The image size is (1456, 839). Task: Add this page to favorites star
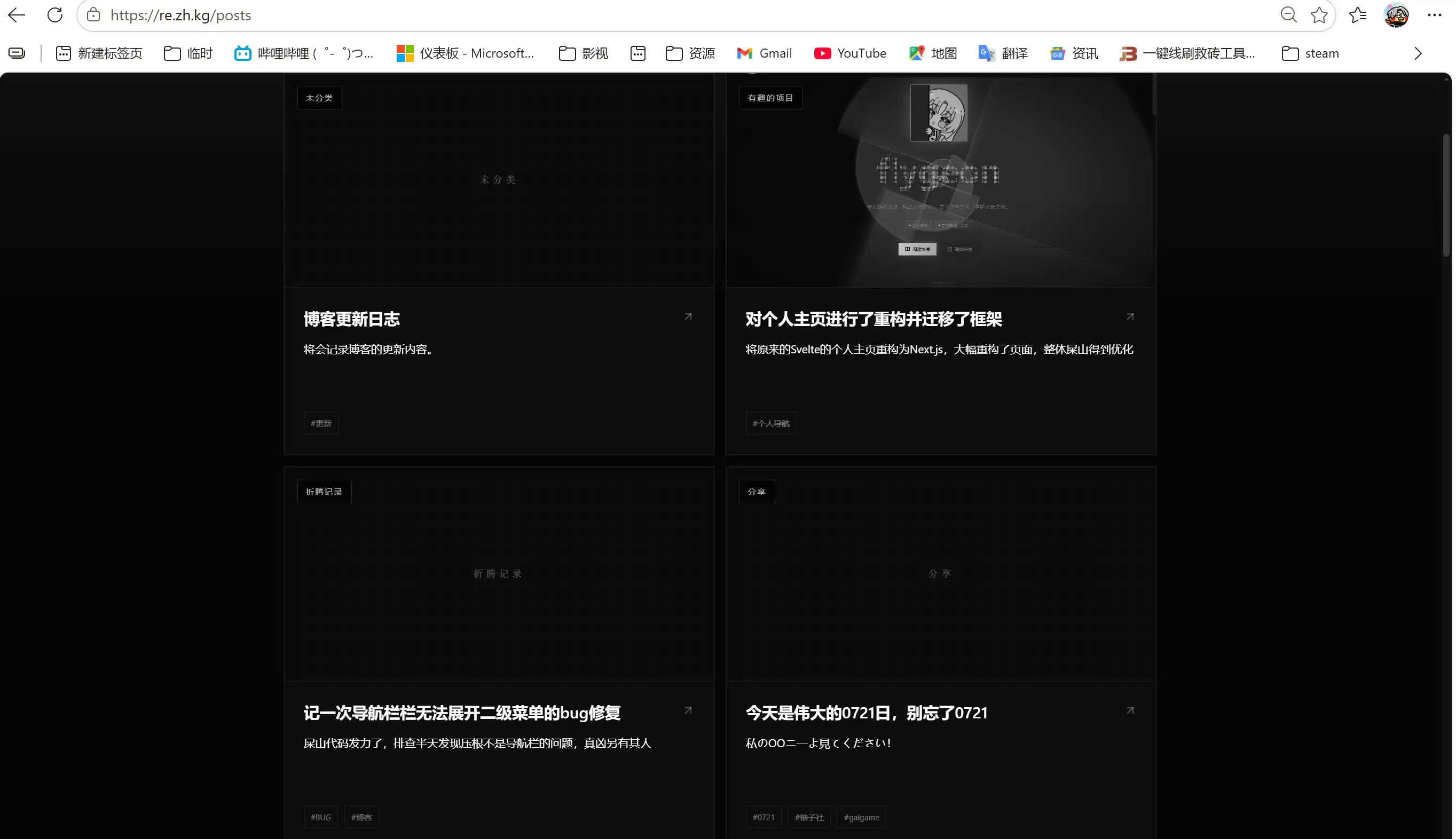[1319, 15]
